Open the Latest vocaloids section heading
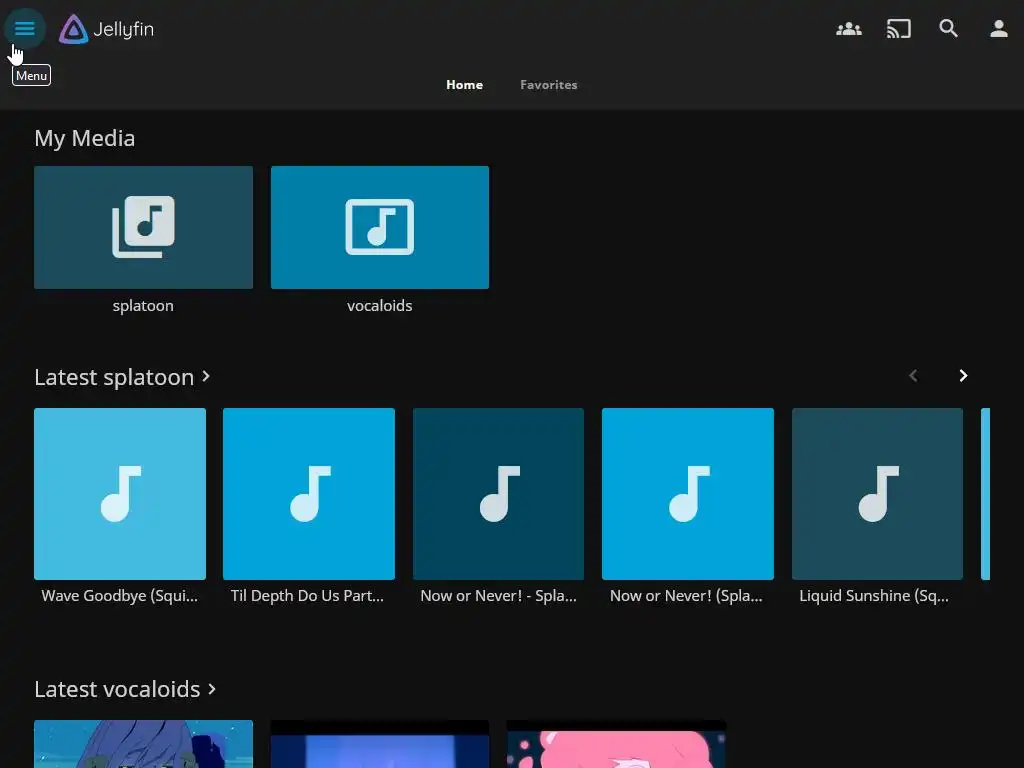Screen dimensions: 1024x768 [x=118, y=690]
